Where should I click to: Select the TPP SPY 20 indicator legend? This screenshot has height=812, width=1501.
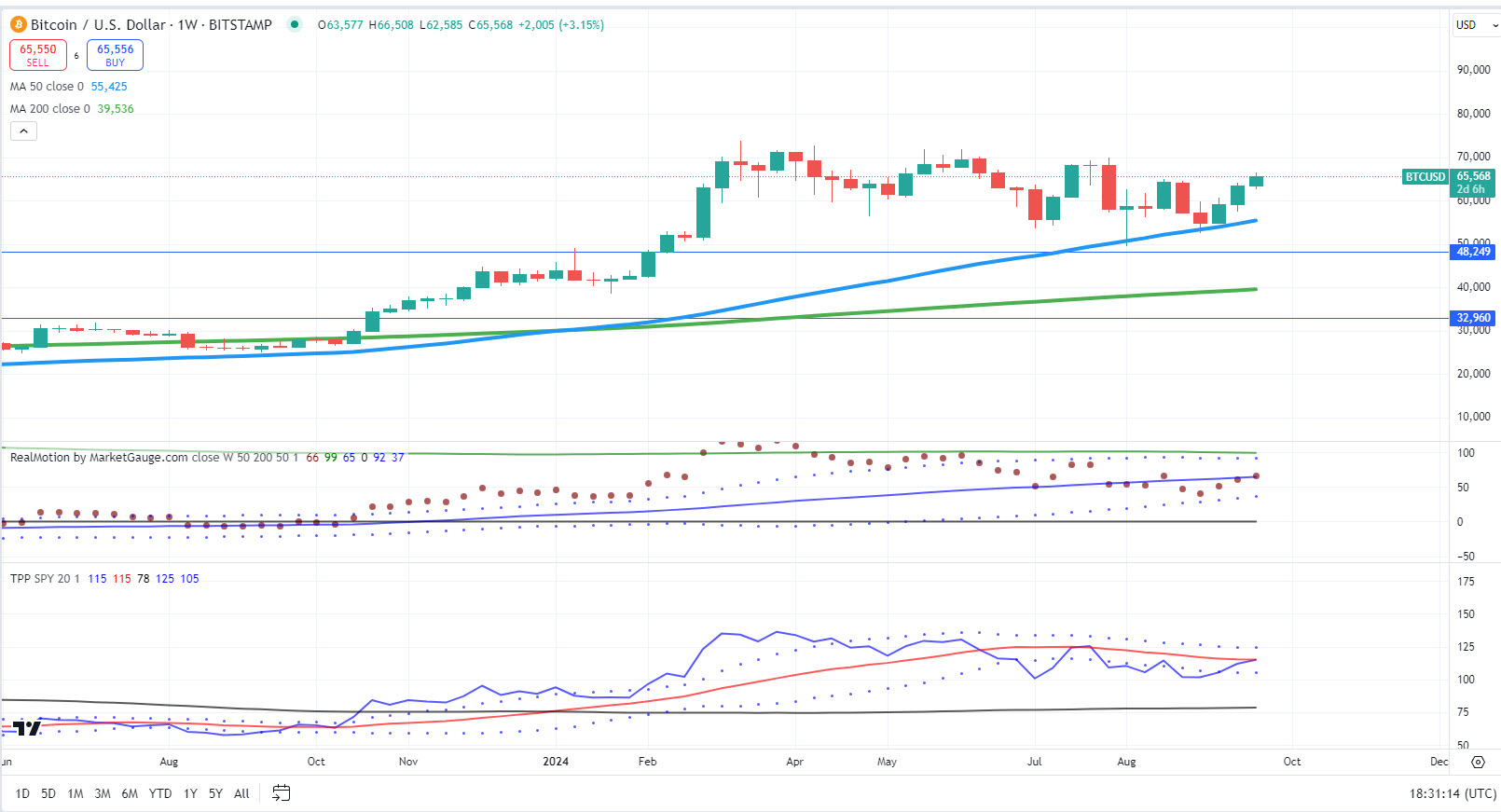click(45, 579)
